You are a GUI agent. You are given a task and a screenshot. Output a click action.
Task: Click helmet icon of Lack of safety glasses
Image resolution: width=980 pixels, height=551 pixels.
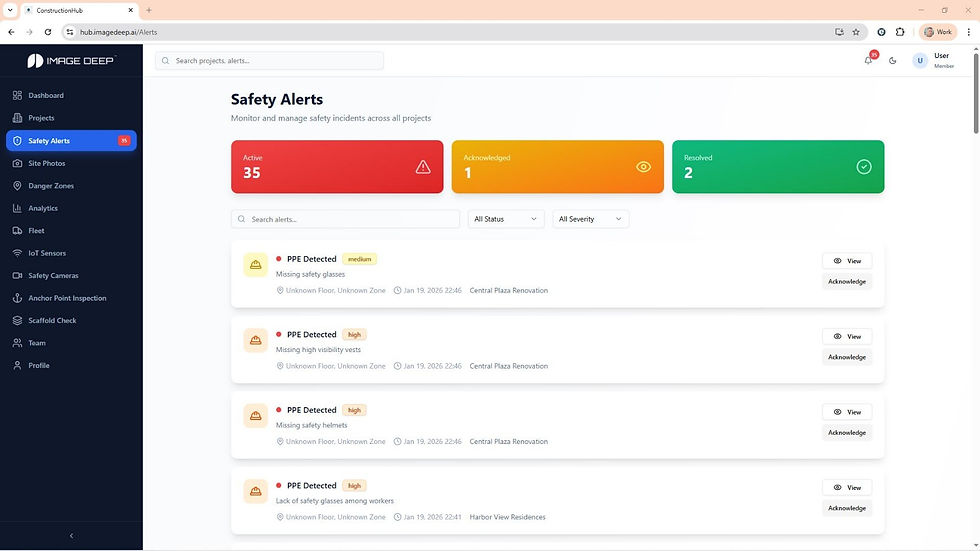[x=256, y=492]
